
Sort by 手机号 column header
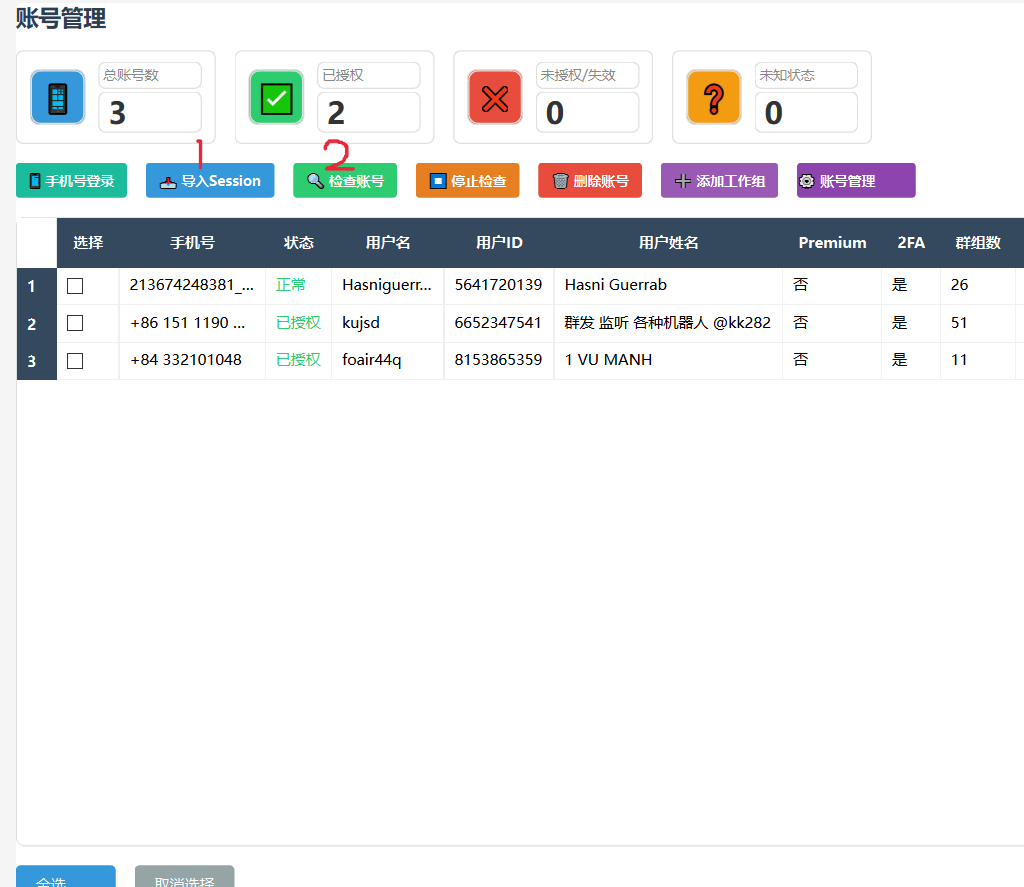192,243
